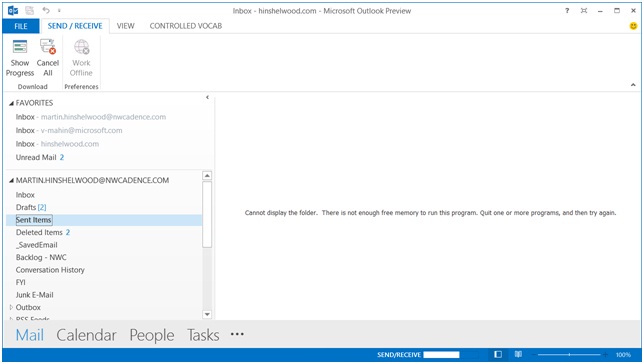
Task: Collapse the ribbon with the caret arrow
Action: (x=633, y=85)
